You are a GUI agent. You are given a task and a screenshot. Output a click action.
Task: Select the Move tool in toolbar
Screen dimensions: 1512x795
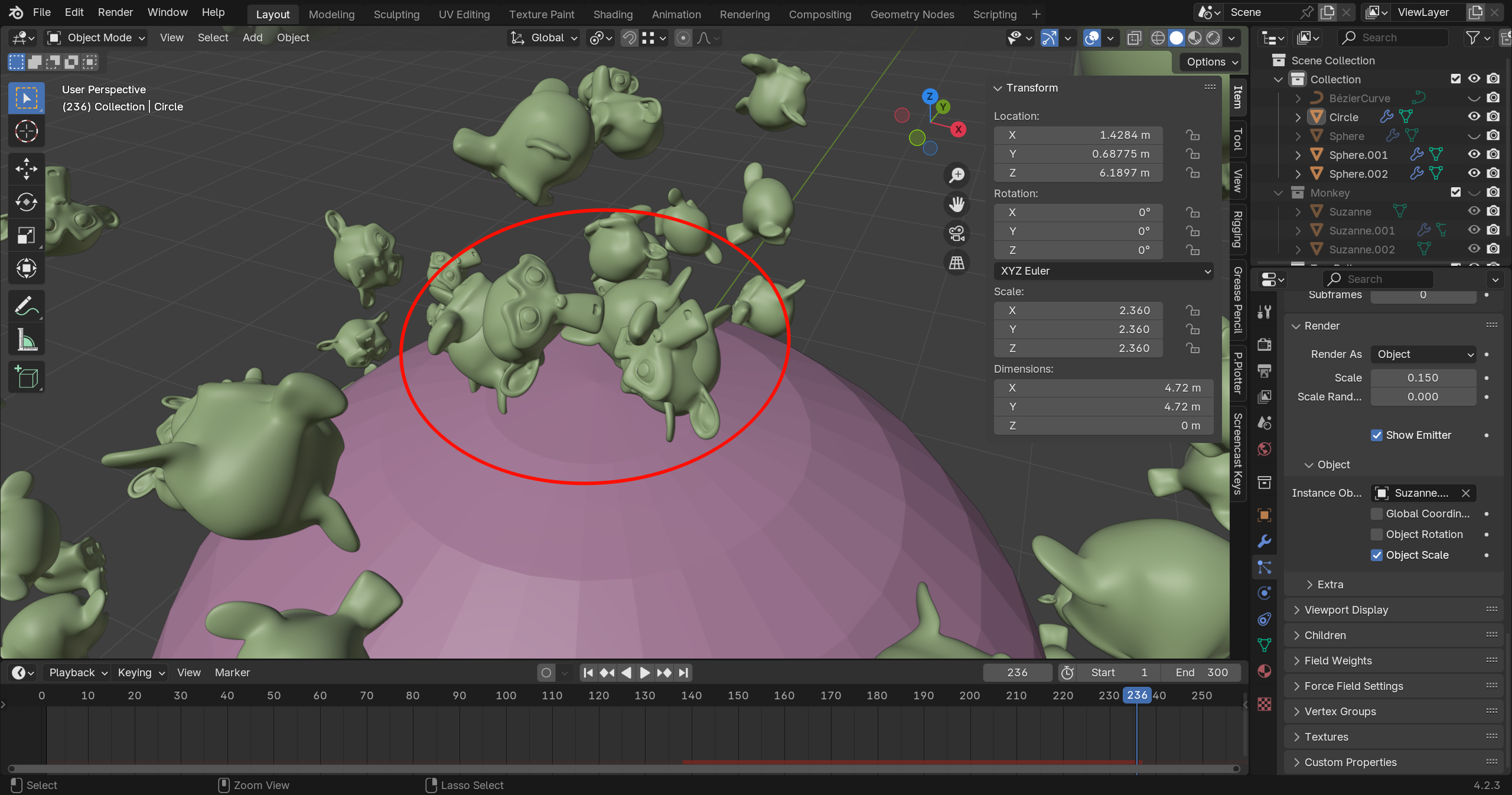point(26,169)
